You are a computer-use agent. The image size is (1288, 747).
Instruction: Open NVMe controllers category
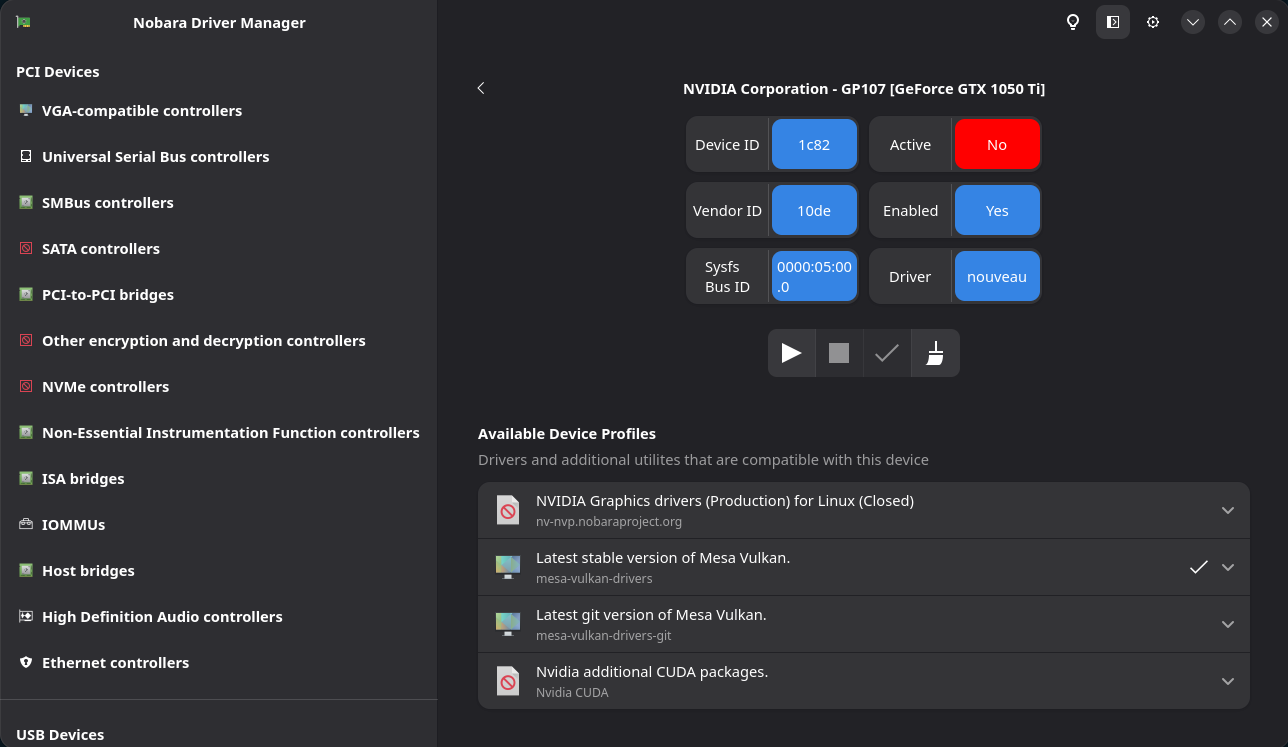(105, 387)
